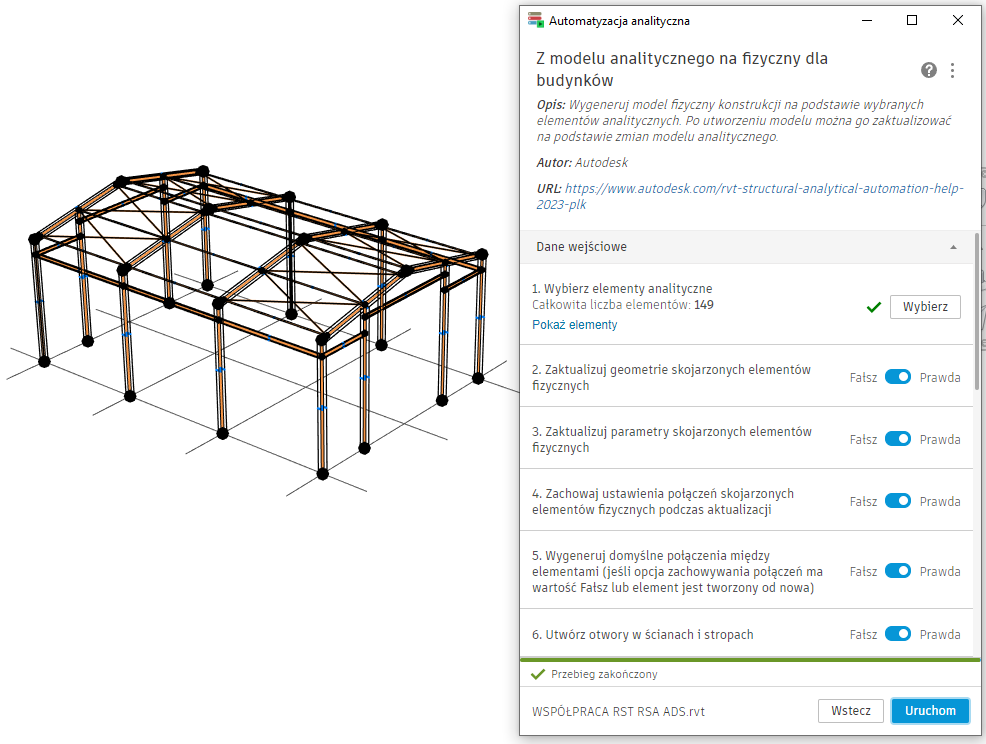Minimize the Automatyzacja analityczna window

pyautogui.click(x=867, y=20)
